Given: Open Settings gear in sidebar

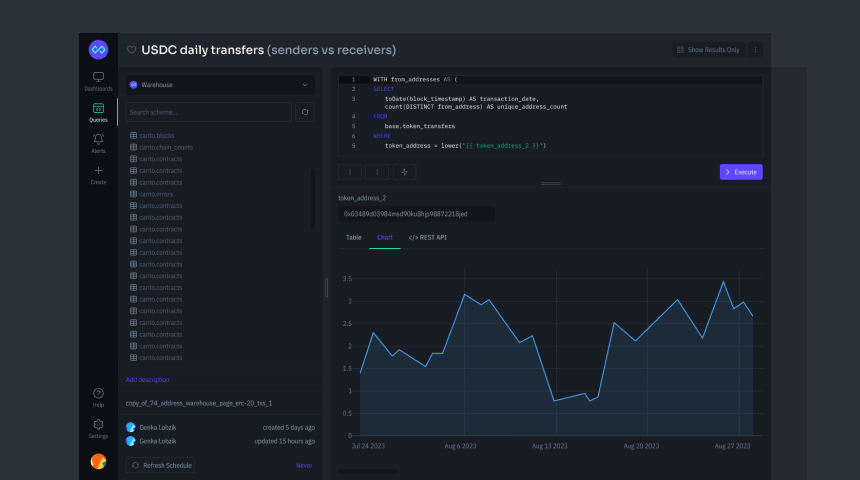Looking at the screenshot, I should 98,428.
